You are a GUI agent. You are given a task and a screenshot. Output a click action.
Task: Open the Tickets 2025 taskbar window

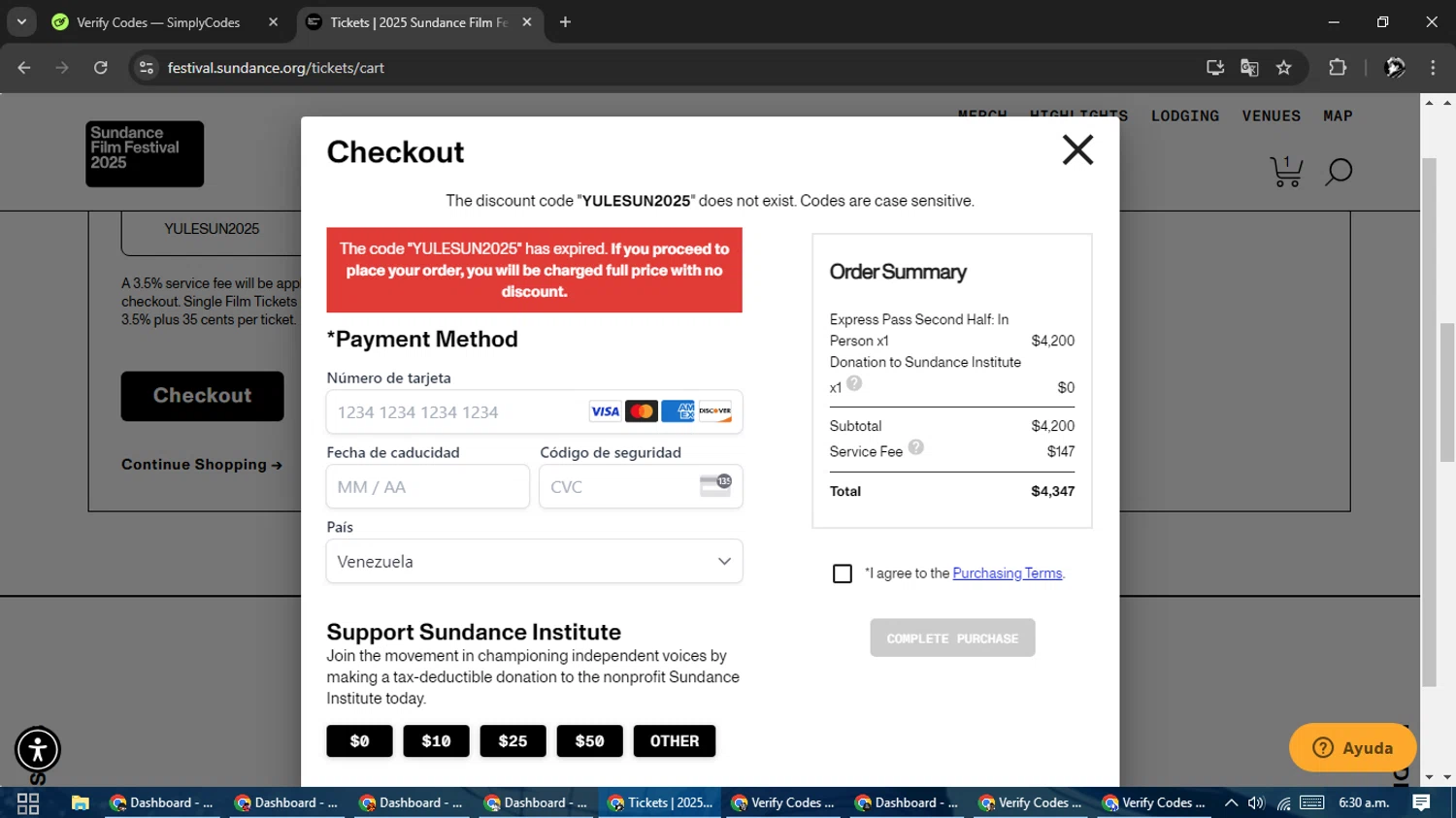click(x=661, y=802)
